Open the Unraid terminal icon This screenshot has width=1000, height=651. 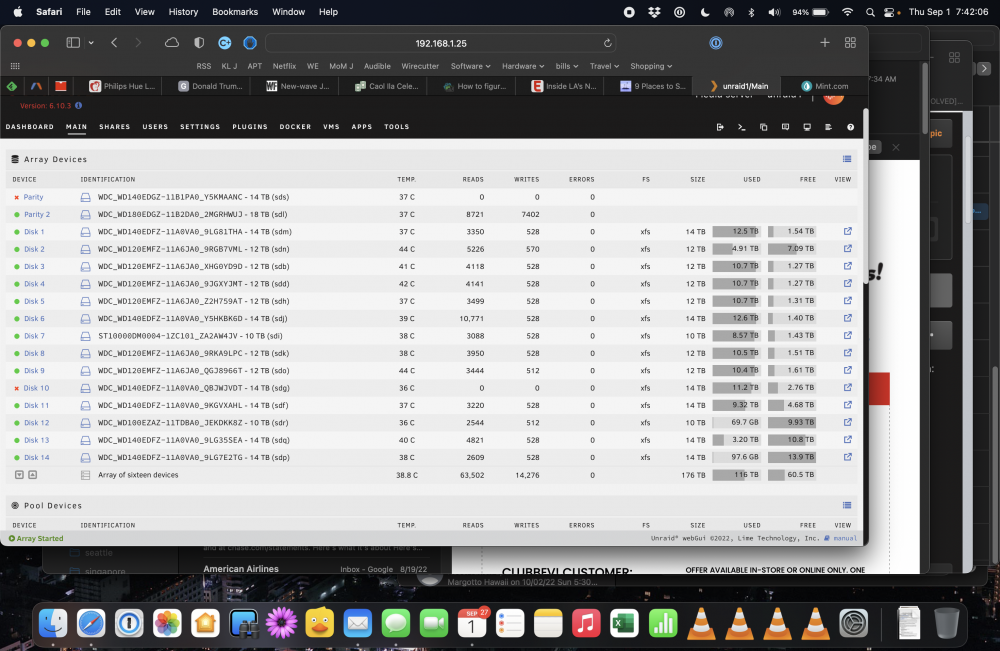click(x=742, y=127)
